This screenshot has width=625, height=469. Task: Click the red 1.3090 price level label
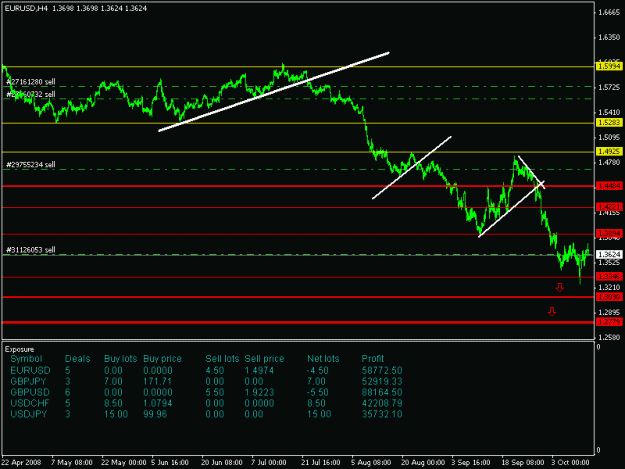click(609, 296)
